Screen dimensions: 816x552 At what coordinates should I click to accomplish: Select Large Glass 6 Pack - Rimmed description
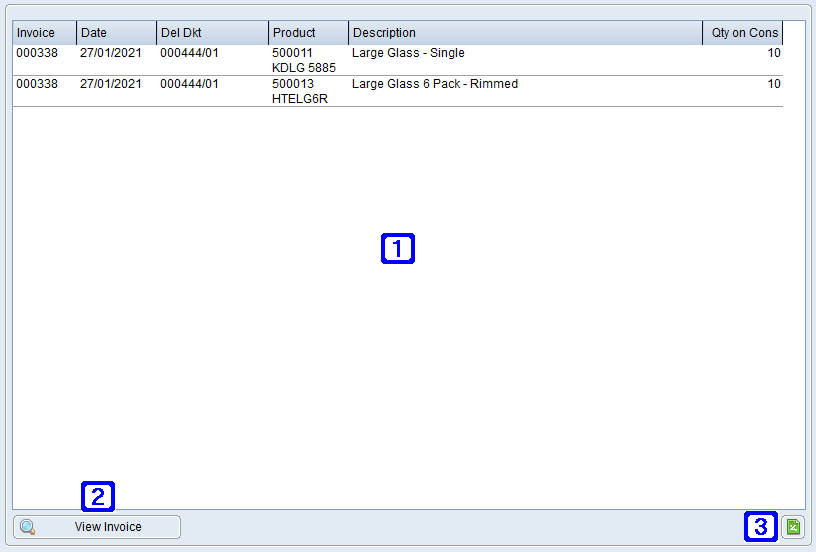click(x=435, y=84)
